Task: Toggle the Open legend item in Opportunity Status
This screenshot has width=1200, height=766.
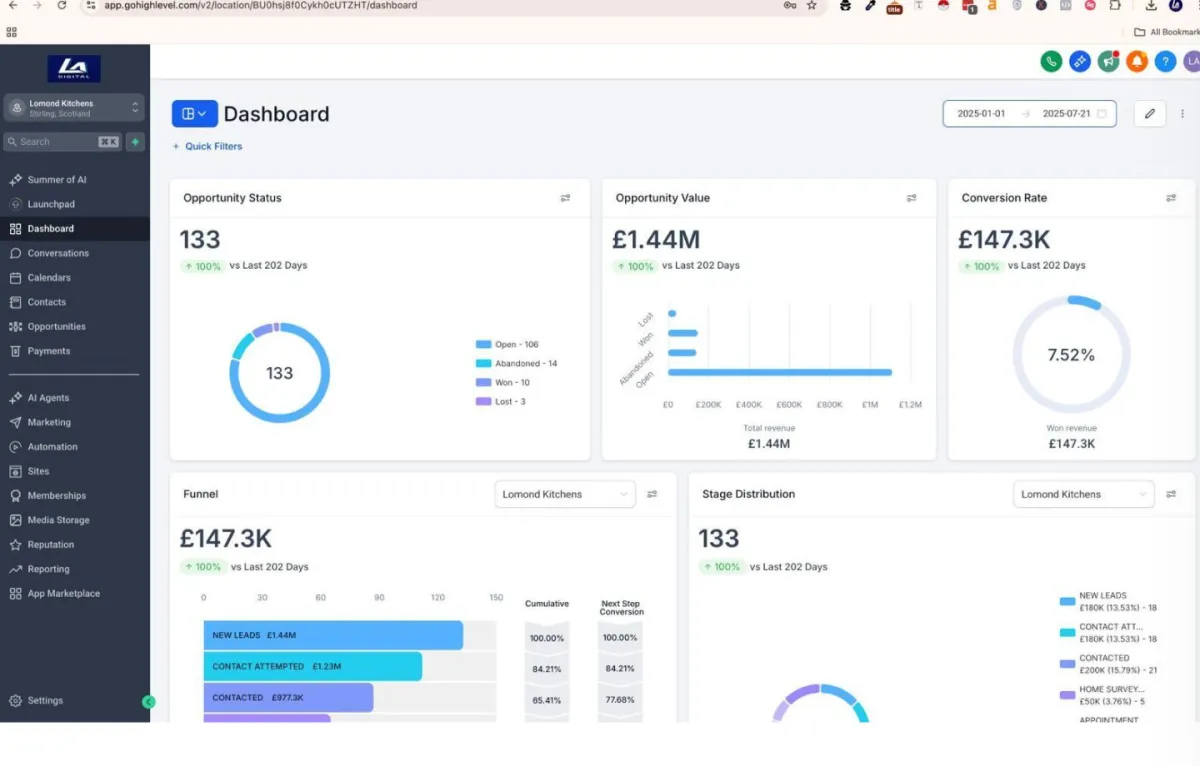Action: click(x=517, y=344)
